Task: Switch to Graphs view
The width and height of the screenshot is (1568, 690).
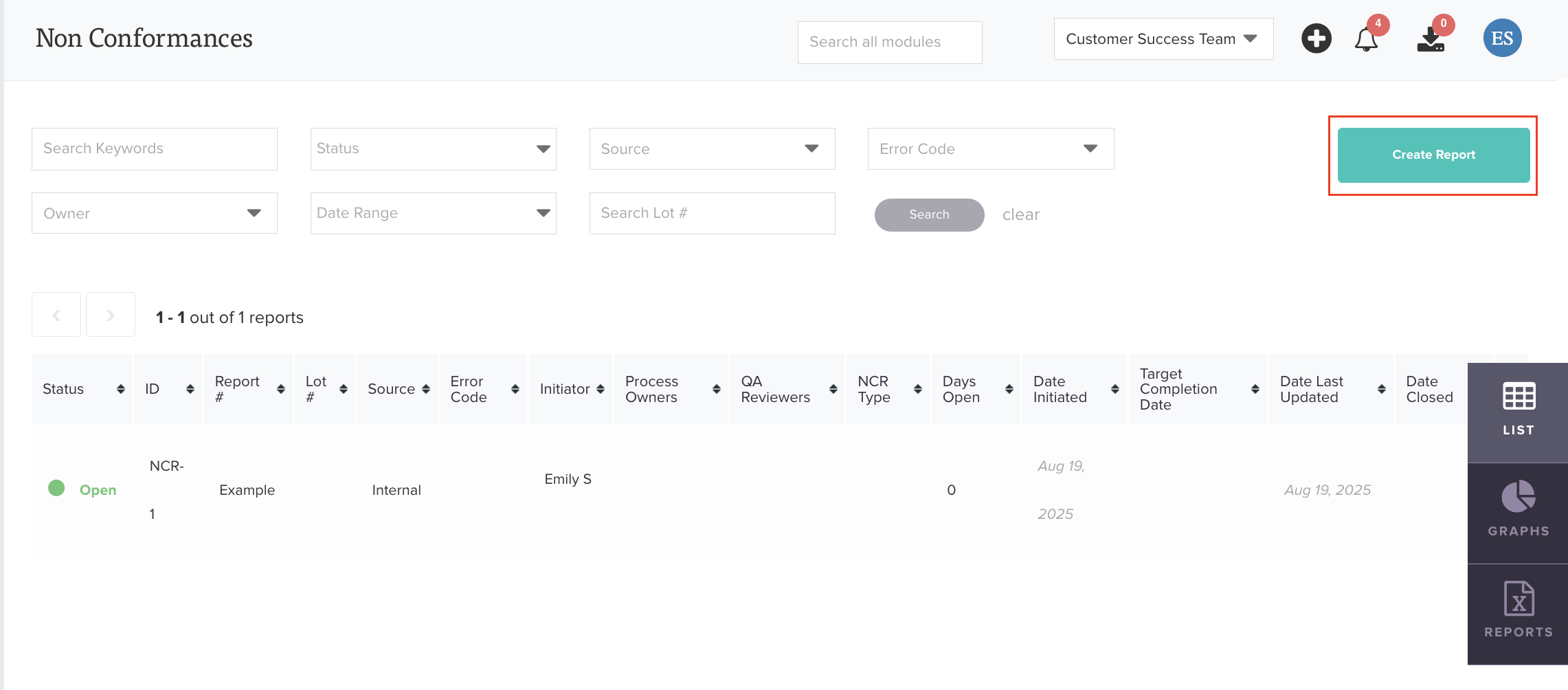Action: click(x=1518, y=513)
